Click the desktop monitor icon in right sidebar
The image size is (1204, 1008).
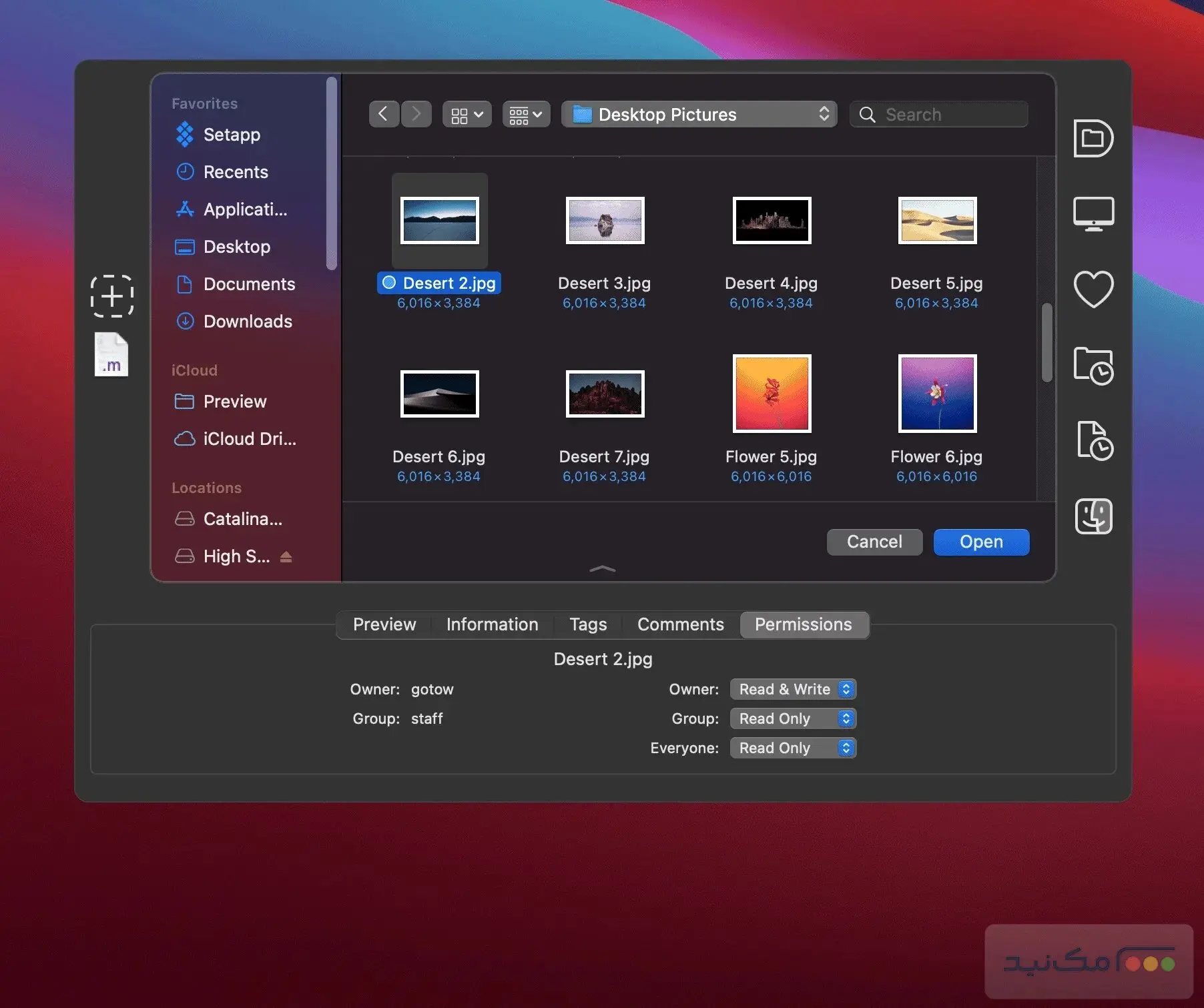coord(1093,213)
